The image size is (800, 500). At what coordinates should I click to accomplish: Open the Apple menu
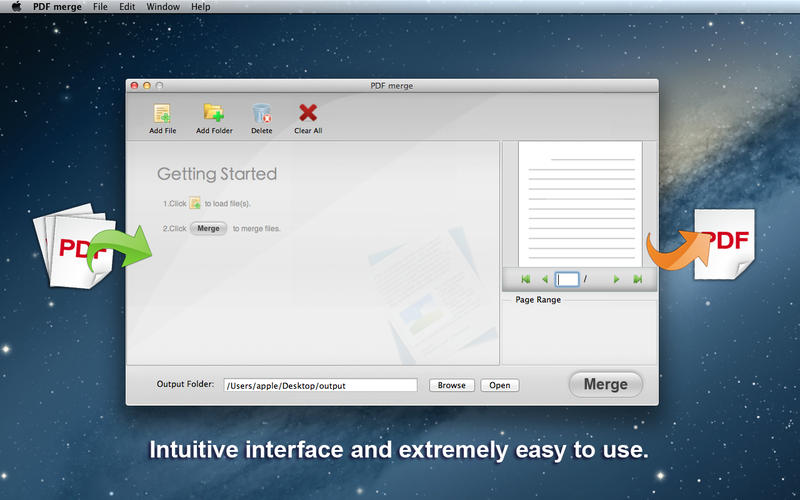point(15,7)
